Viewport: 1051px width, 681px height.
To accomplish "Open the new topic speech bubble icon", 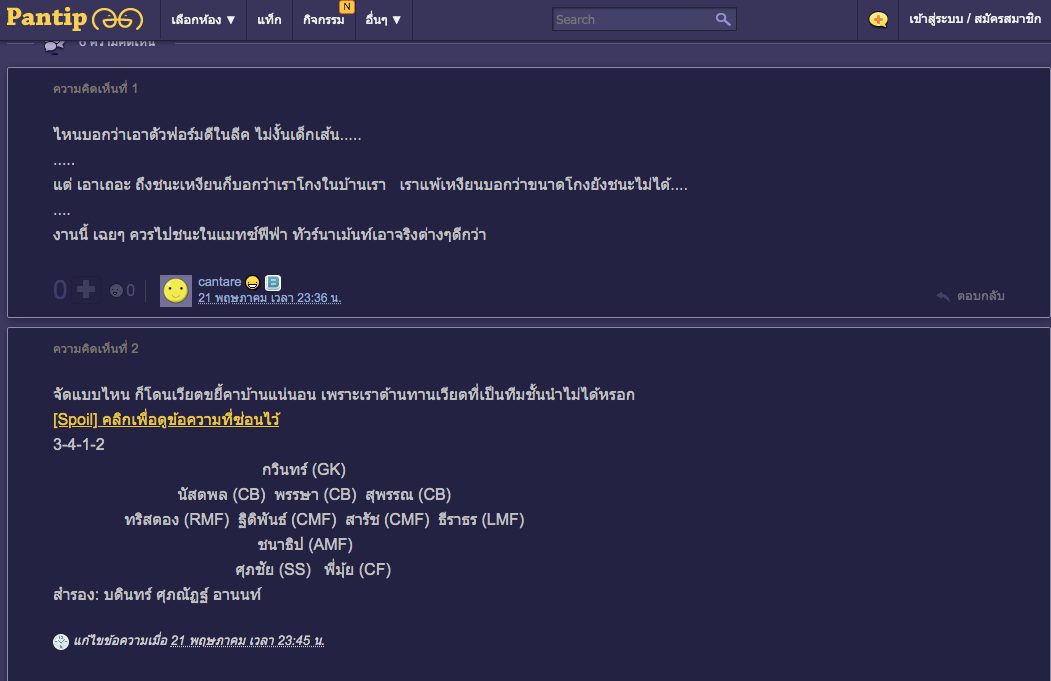I will [878, 19].
